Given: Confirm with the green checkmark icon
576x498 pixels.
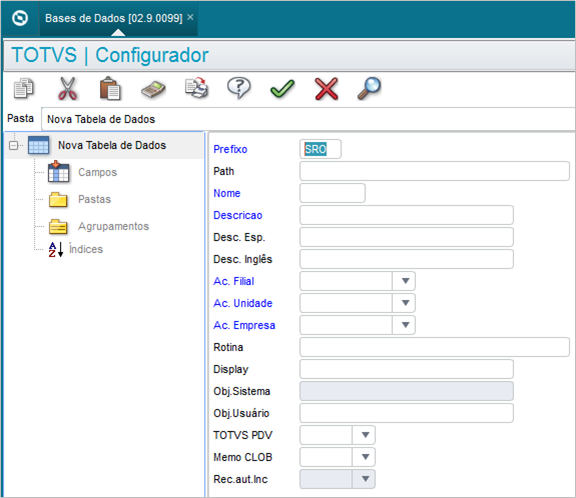Looking at the screenshot, I should click(282, 89).
